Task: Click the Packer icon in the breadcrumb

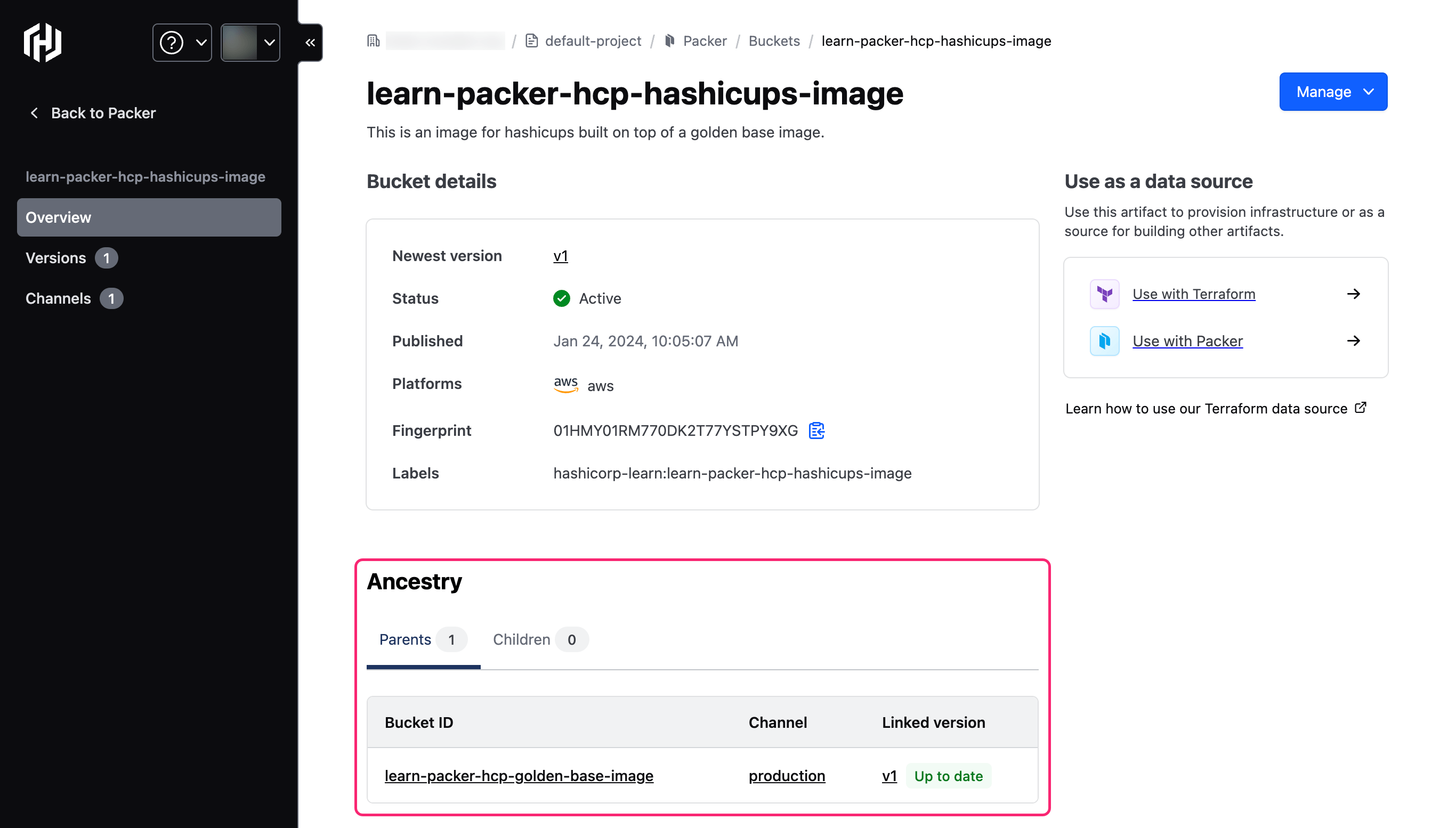Action: tap(670, 41)
